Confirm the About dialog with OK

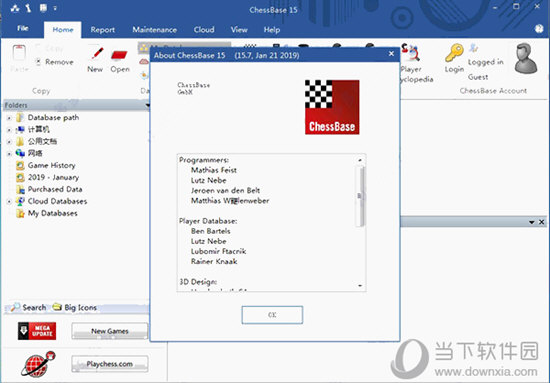point(272,315)
